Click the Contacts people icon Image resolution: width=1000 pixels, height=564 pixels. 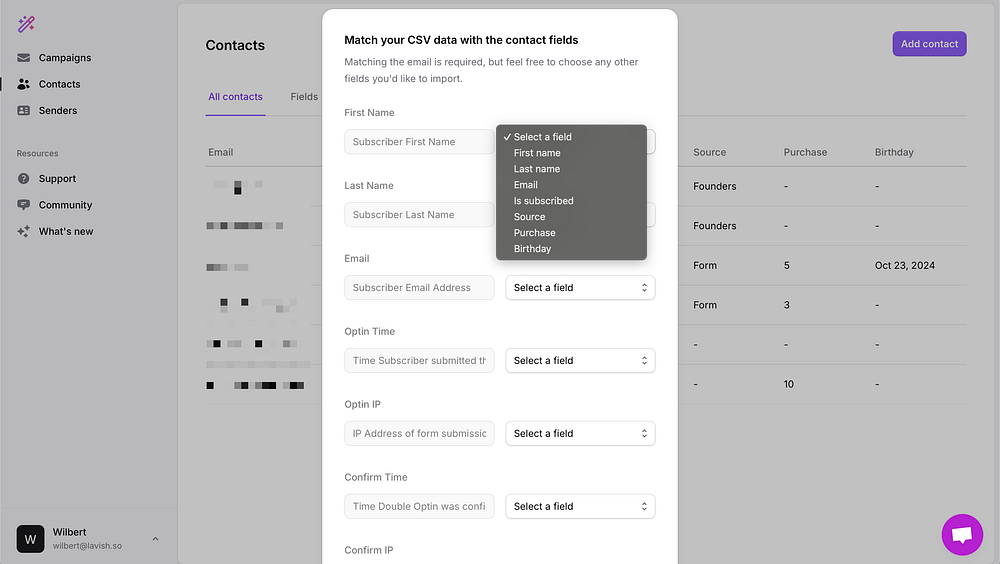click(x=24, y=84)
